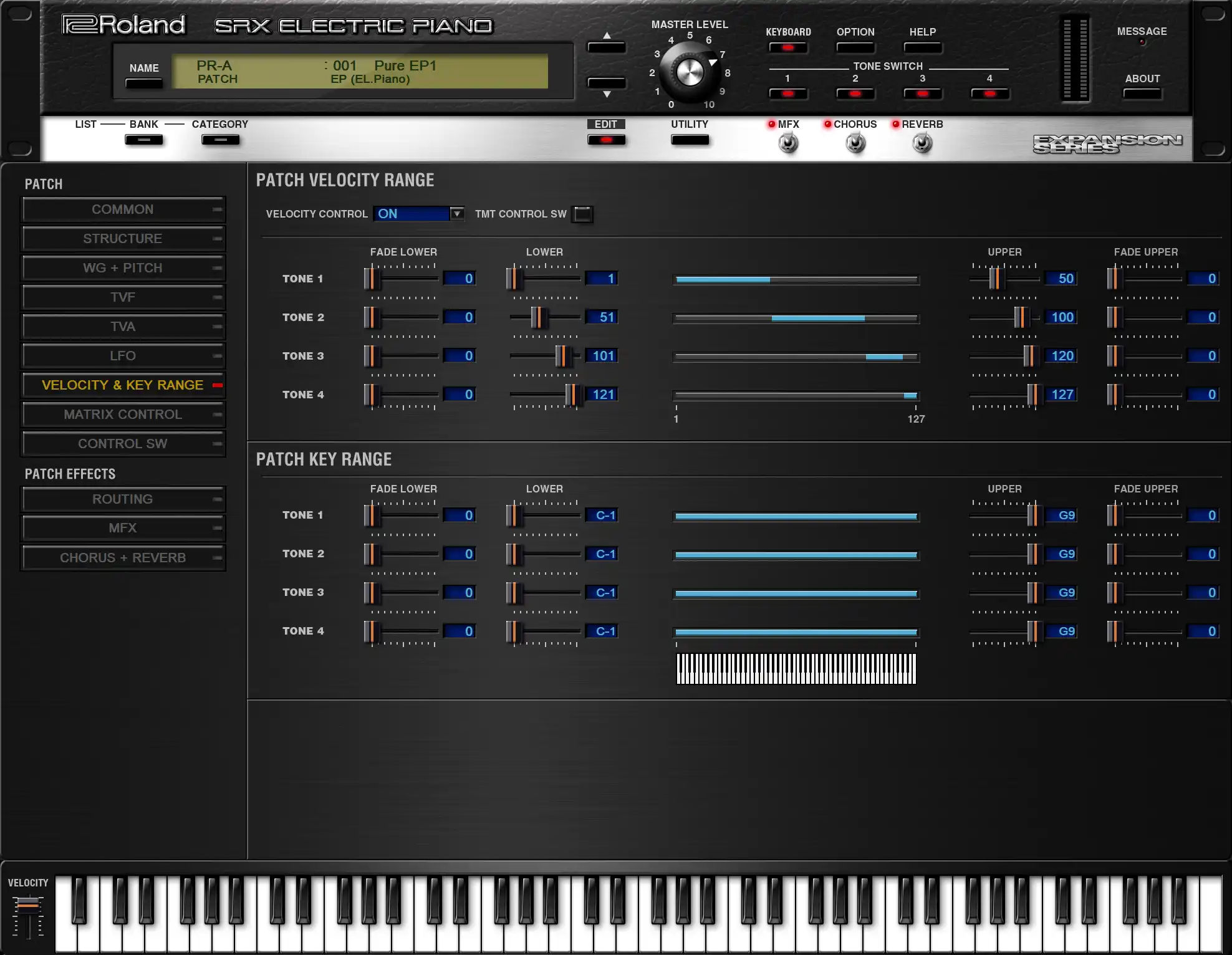Click the patch up arrow button
This screenshot has width=1232, height=955.
[x=606, y=47]
